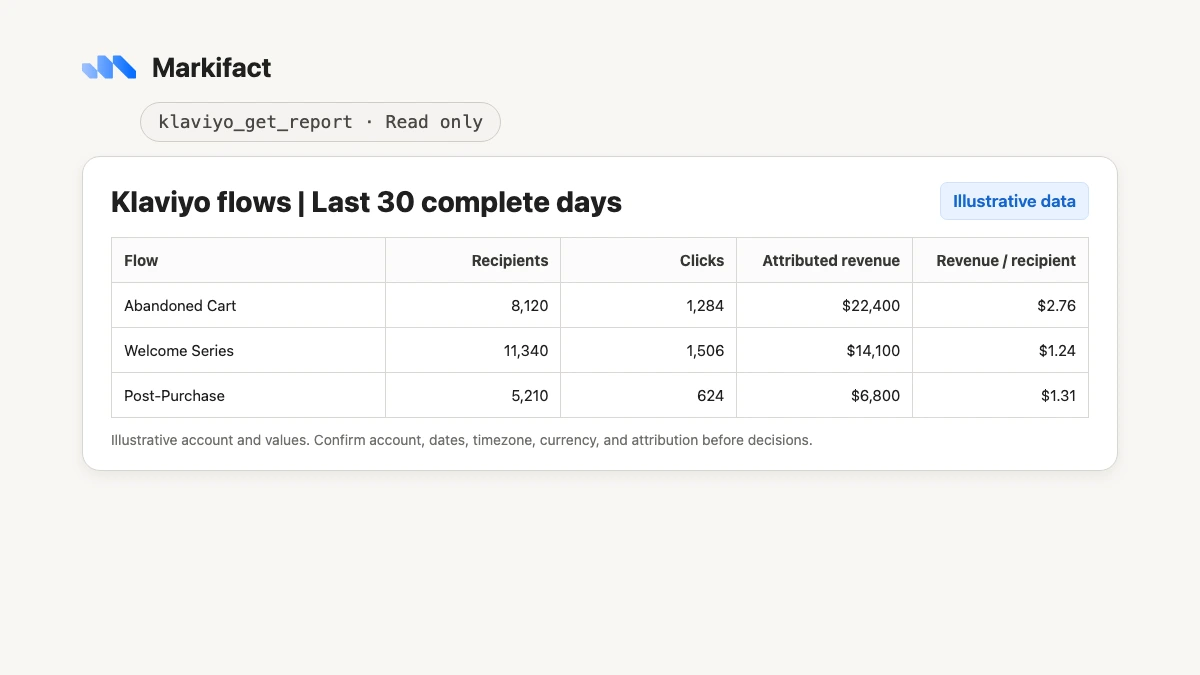
Task: Select the Revenue / recipient column header
Action: tap(1000, 260)
